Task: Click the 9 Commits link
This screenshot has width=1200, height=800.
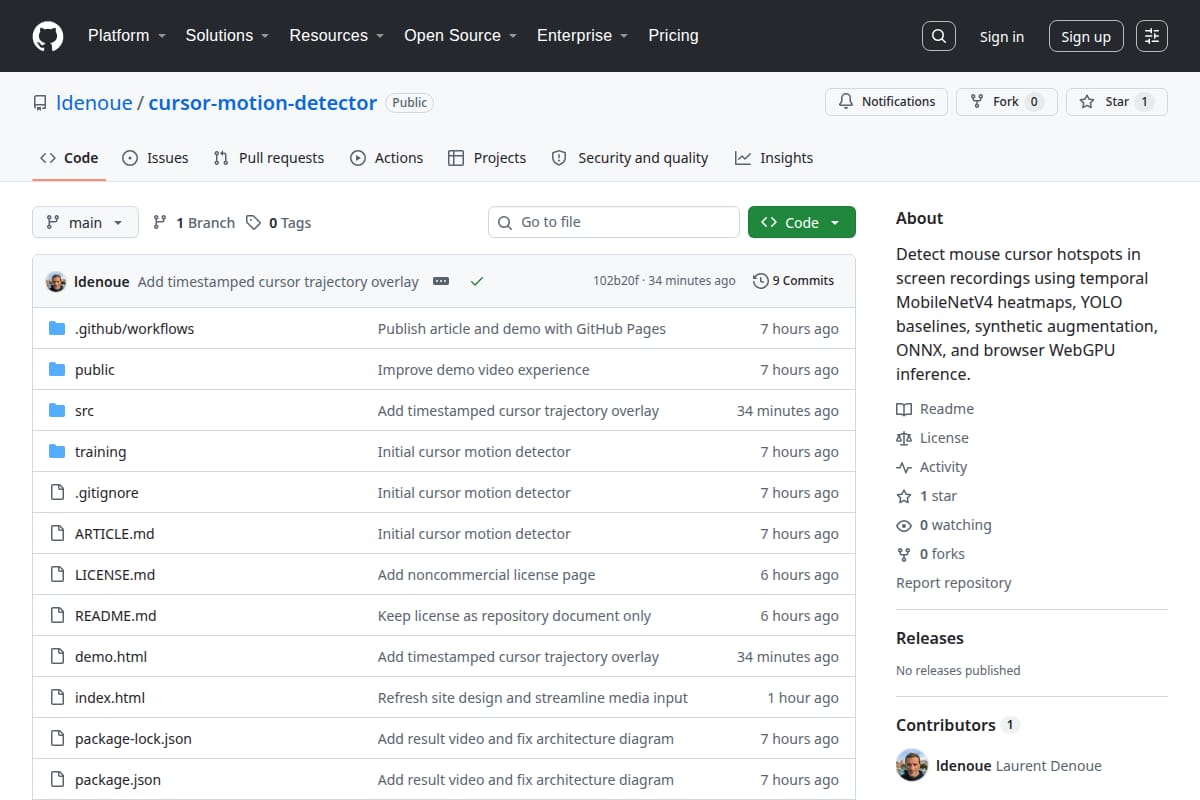Action: (x=793, y=281)
